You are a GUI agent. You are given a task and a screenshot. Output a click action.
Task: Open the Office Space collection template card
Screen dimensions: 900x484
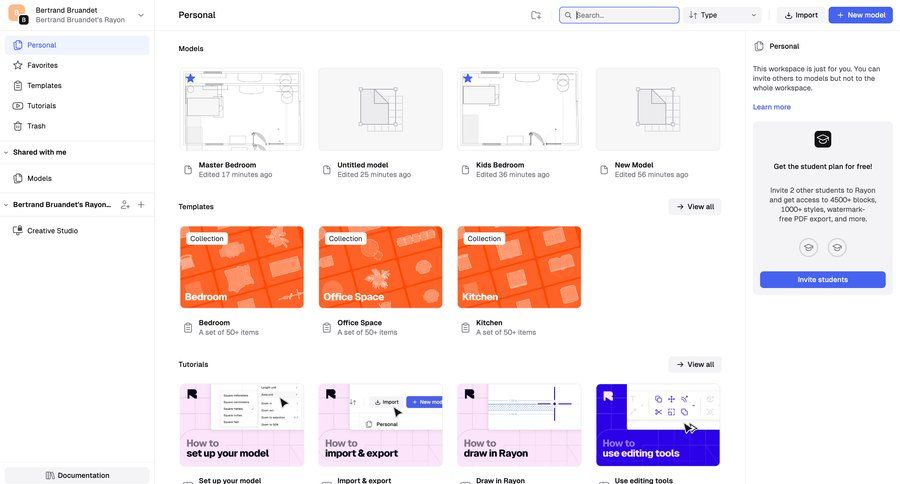381,267
